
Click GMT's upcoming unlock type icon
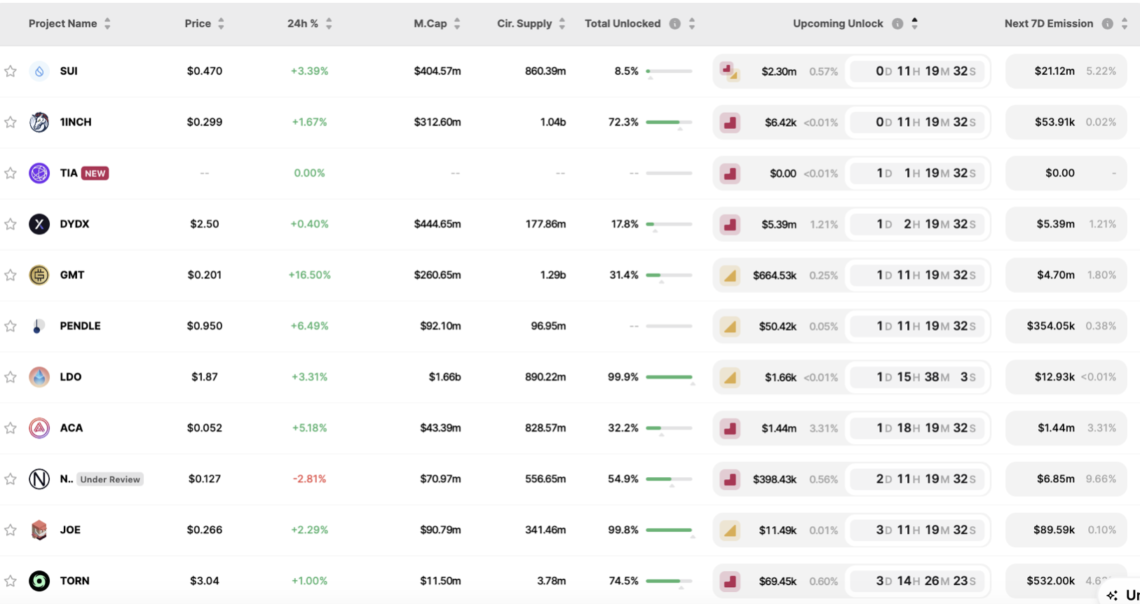tap(729, 275)
